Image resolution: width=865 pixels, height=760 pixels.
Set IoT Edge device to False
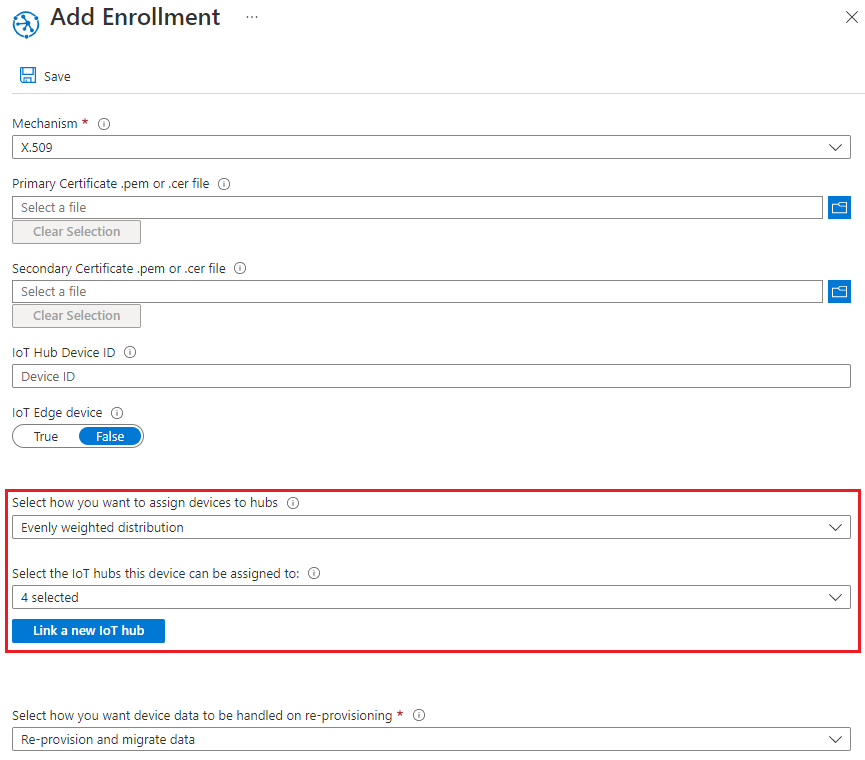[x=110, y=436]
